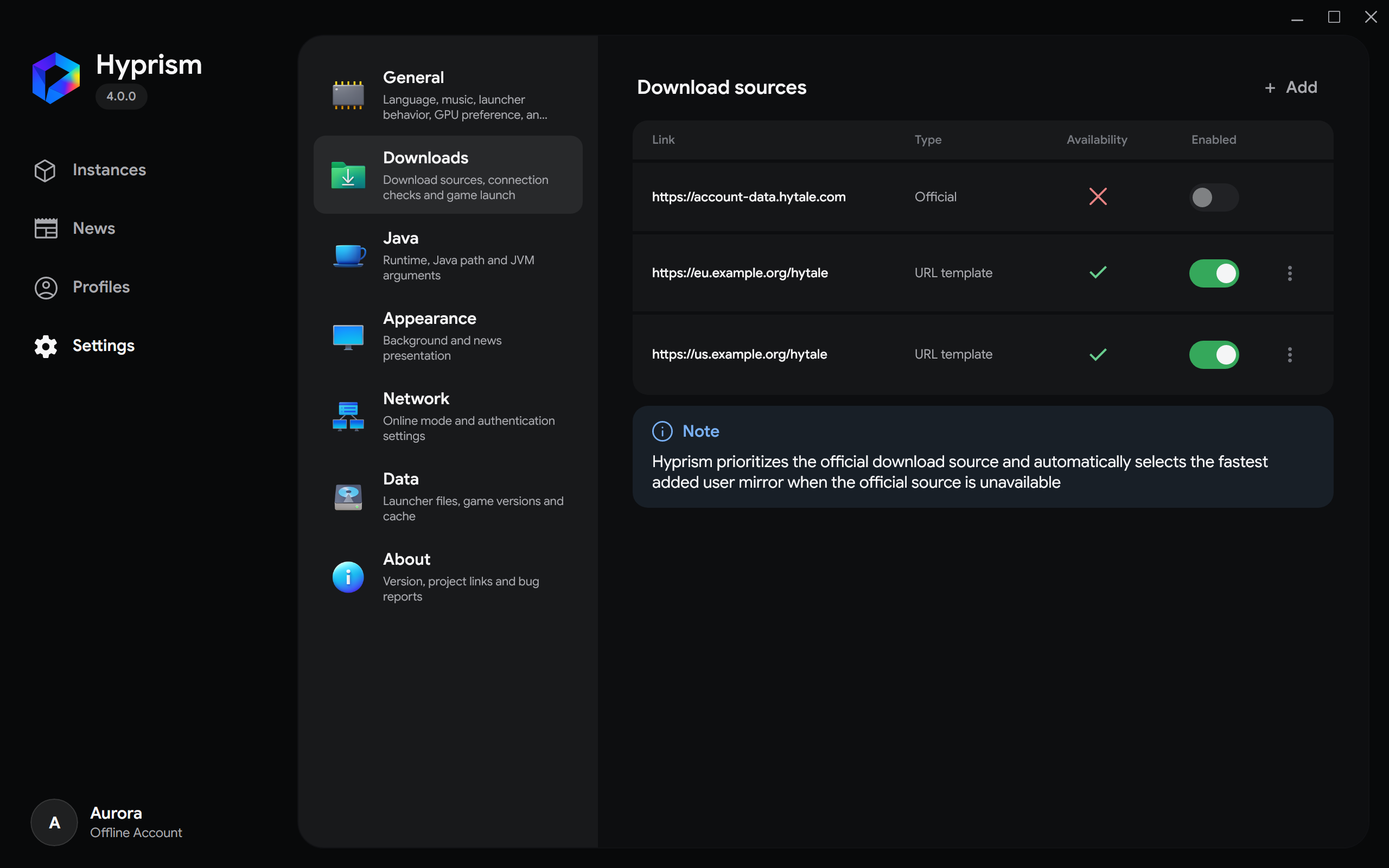Click the Appearance monitor icon

pyautogui.click(x=348, y=336)
